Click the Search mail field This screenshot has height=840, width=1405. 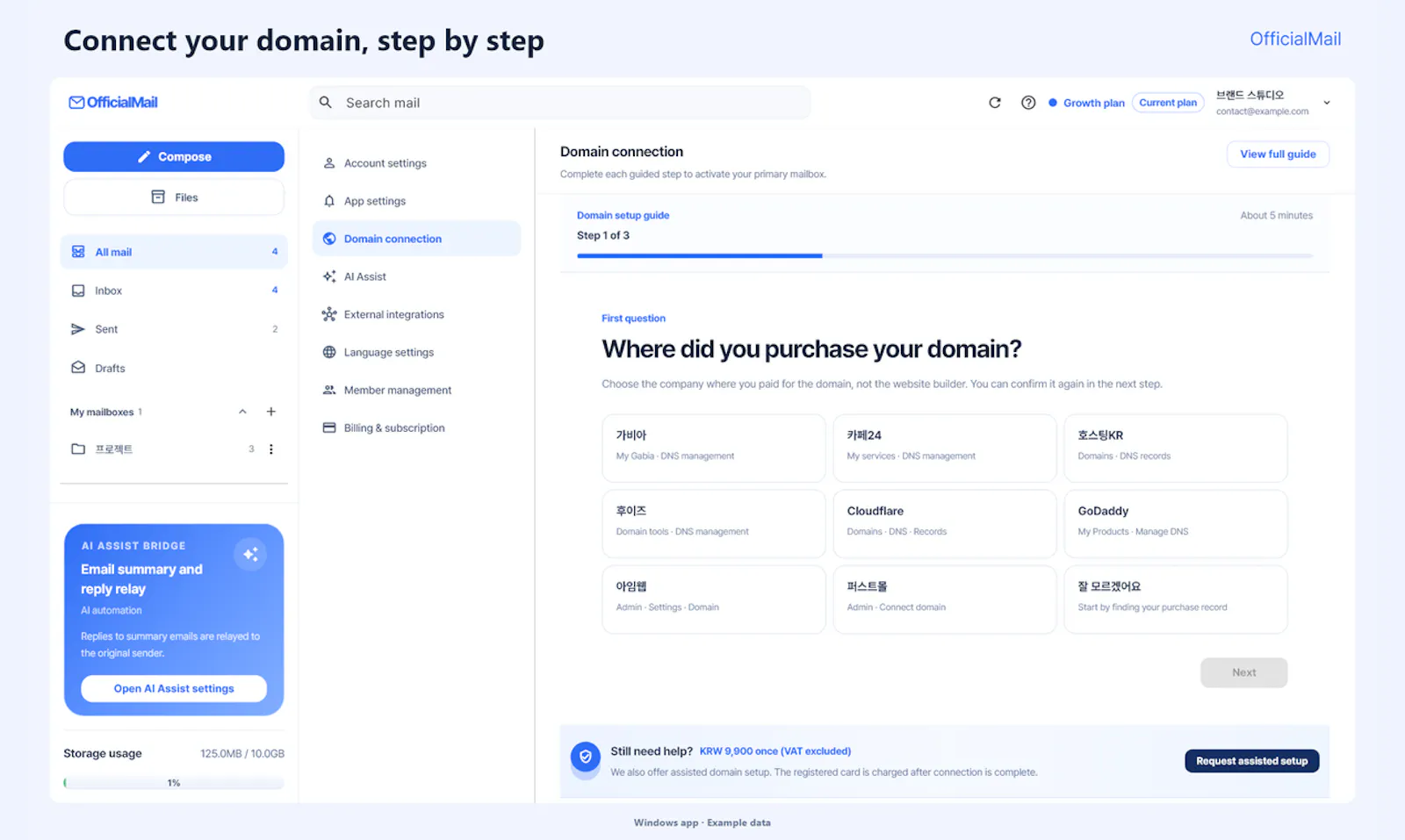[x=560, y=103]
